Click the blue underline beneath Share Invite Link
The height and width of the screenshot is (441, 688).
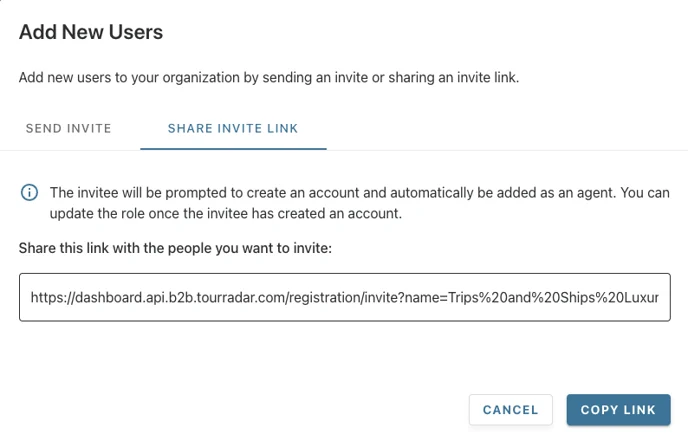tap(233, 149)
